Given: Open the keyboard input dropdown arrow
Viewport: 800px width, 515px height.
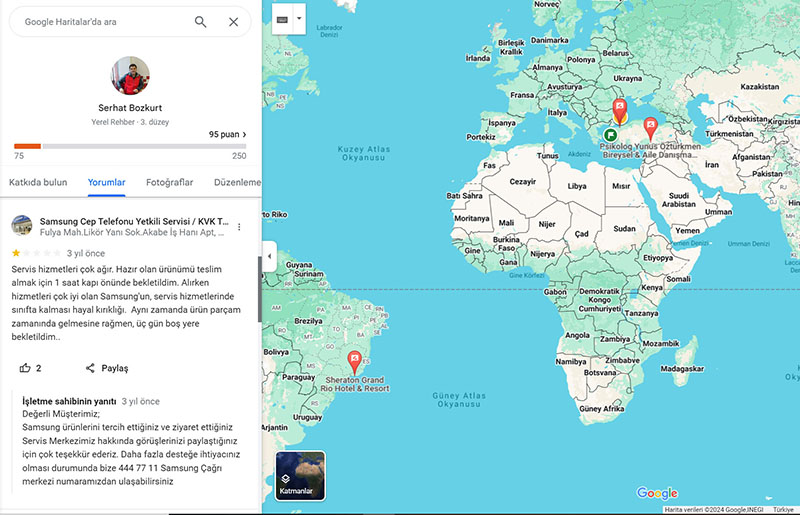Looking at the screenshot, I should pos(299,18).
